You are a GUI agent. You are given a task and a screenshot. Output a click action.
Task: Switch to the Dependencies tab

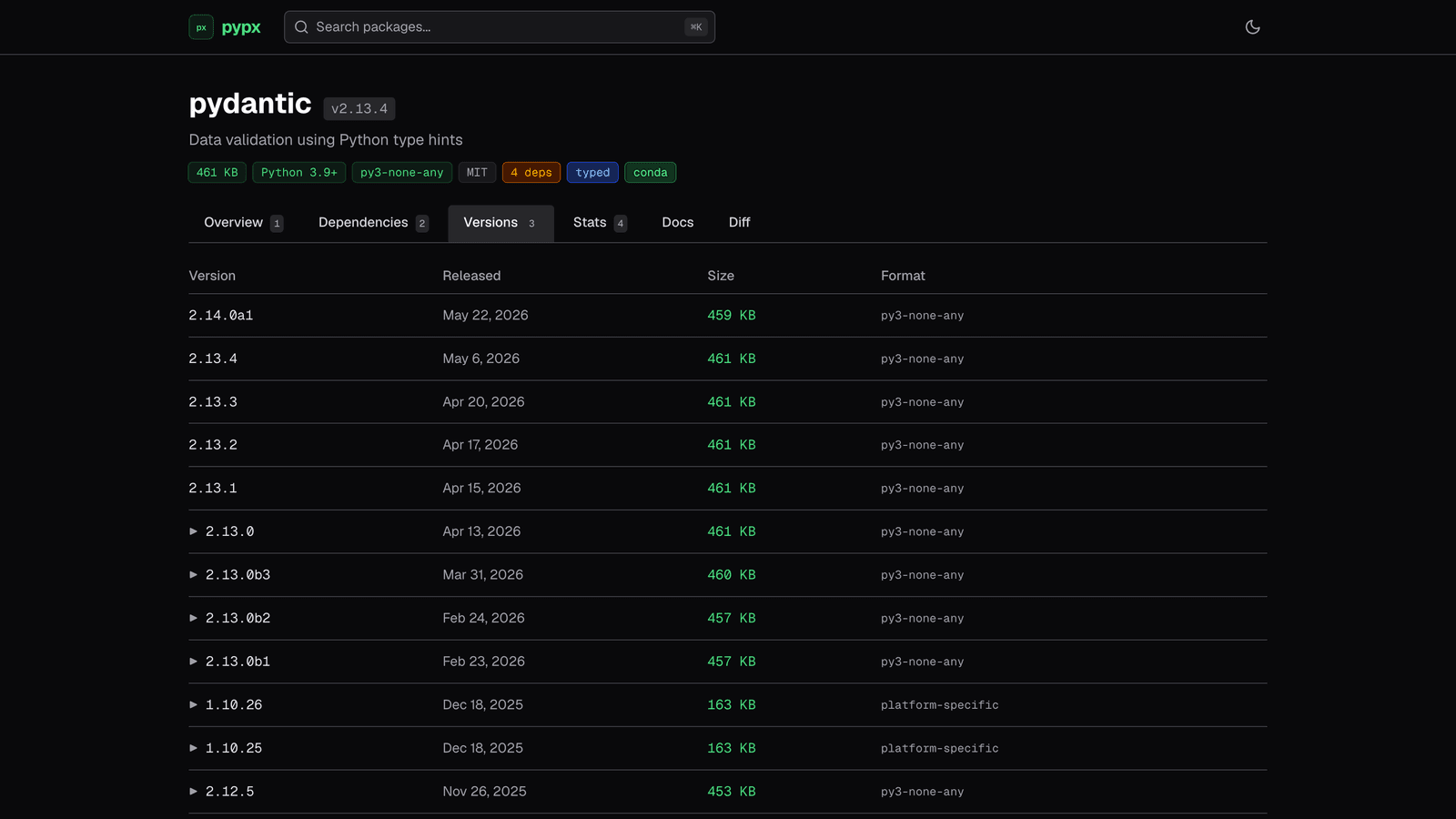(x=373, y=223)
